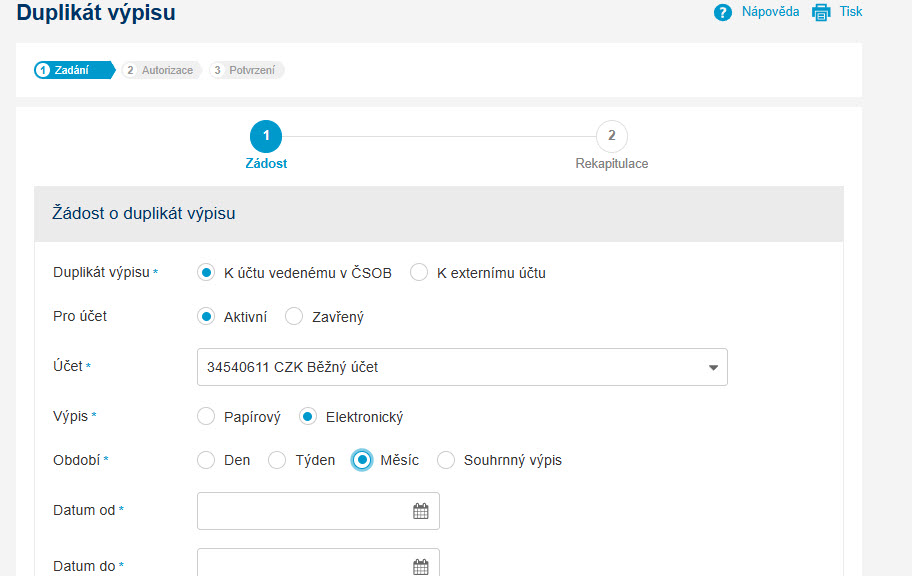Click the Nápověda link text
This screenshot has height=576, width=912.
pos(770,12)
